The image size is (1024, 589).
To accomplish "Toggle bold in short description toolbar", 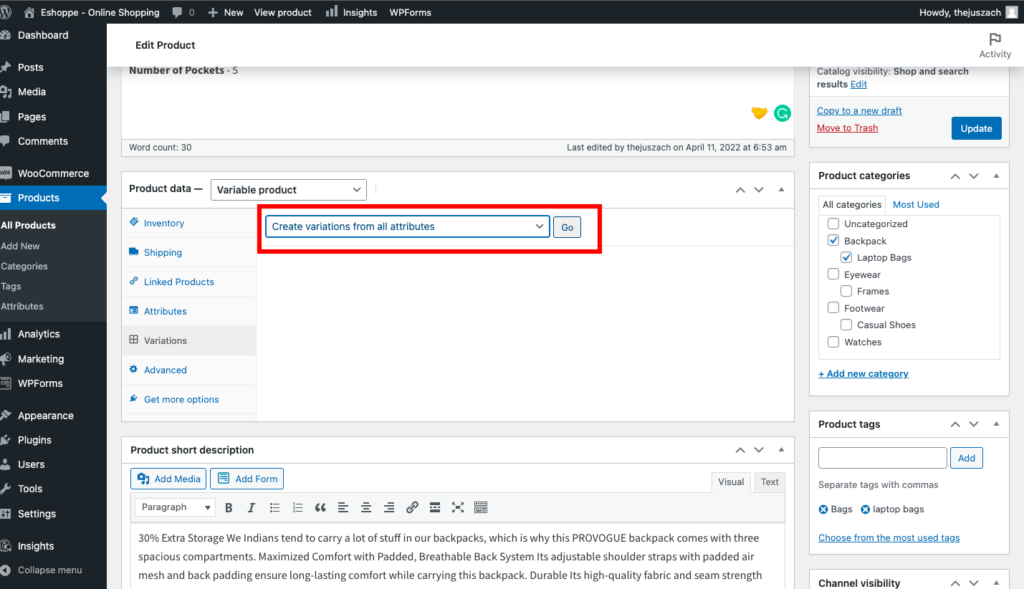I will coord(229,507).
